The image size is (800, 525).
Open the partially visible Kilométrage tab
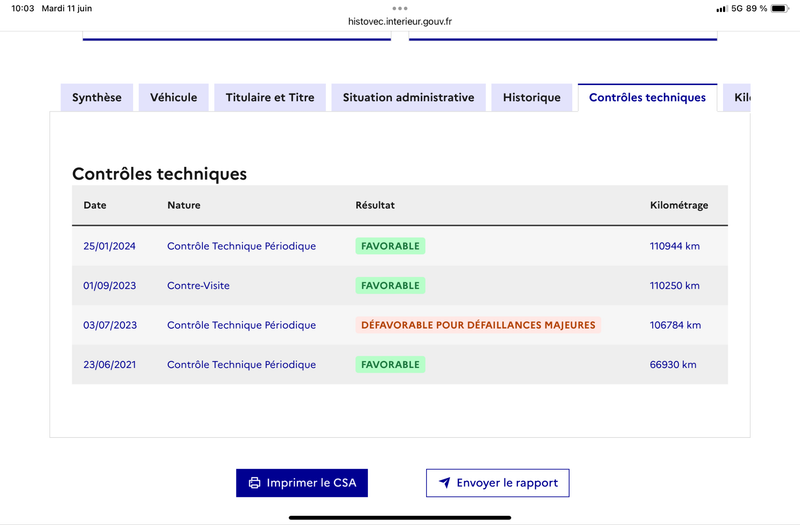coord(737,97)
